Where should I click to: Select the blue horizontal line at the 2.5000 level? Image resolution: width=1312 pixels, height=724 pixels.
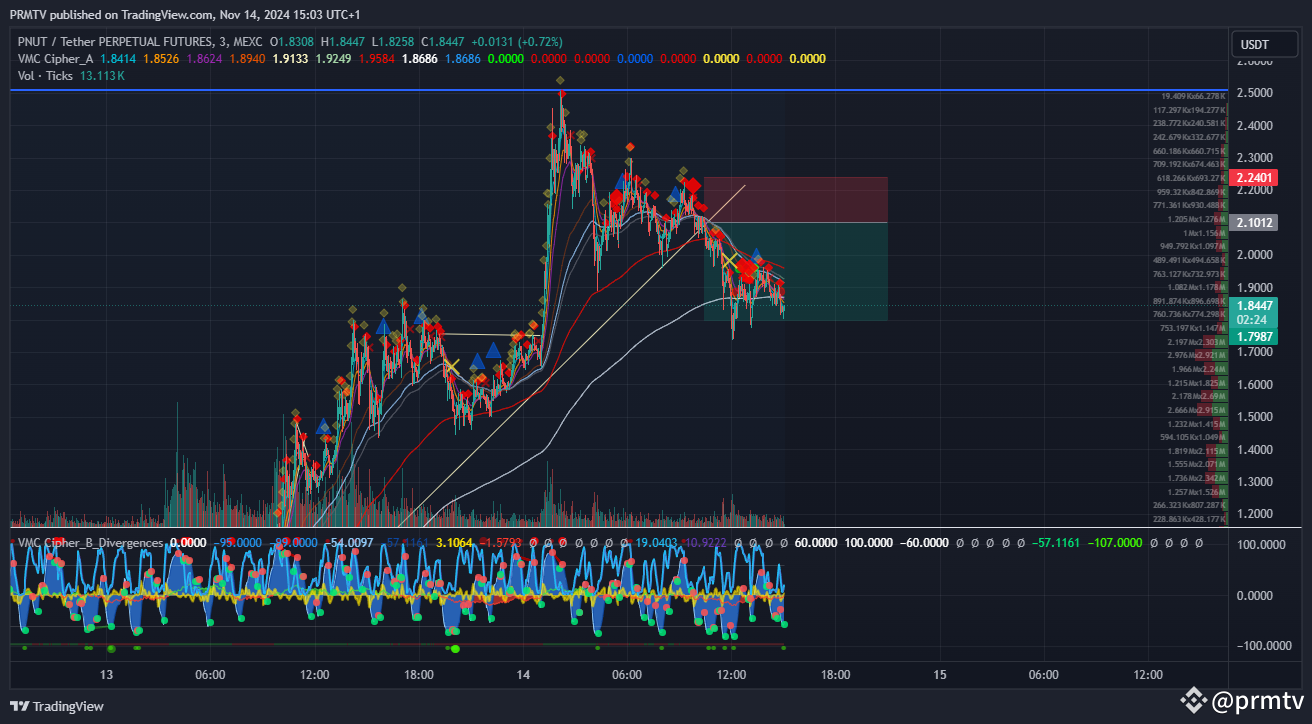coord(620,91)
